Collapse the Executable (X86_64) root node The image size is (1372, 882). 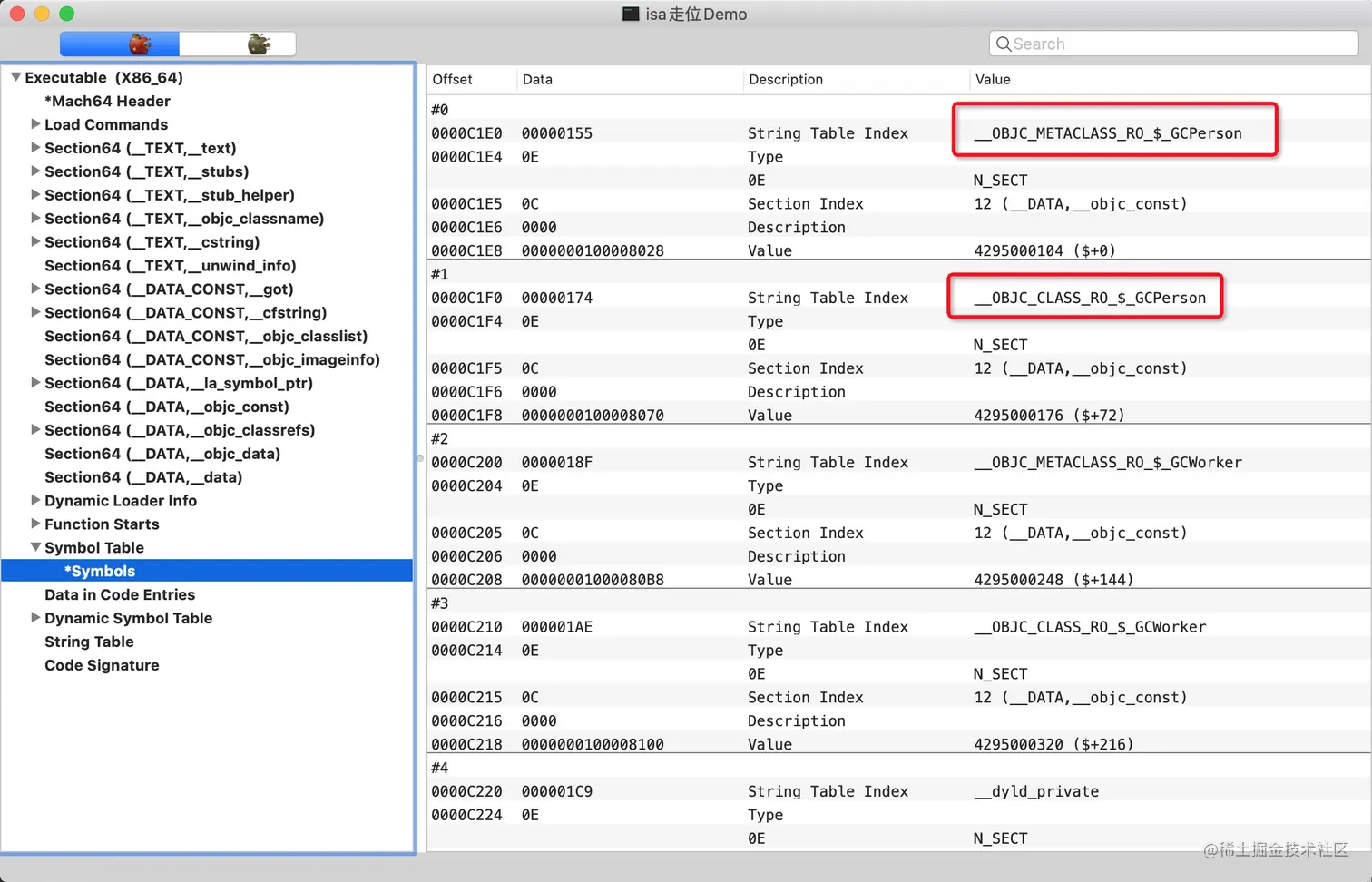tap(15, 77)
